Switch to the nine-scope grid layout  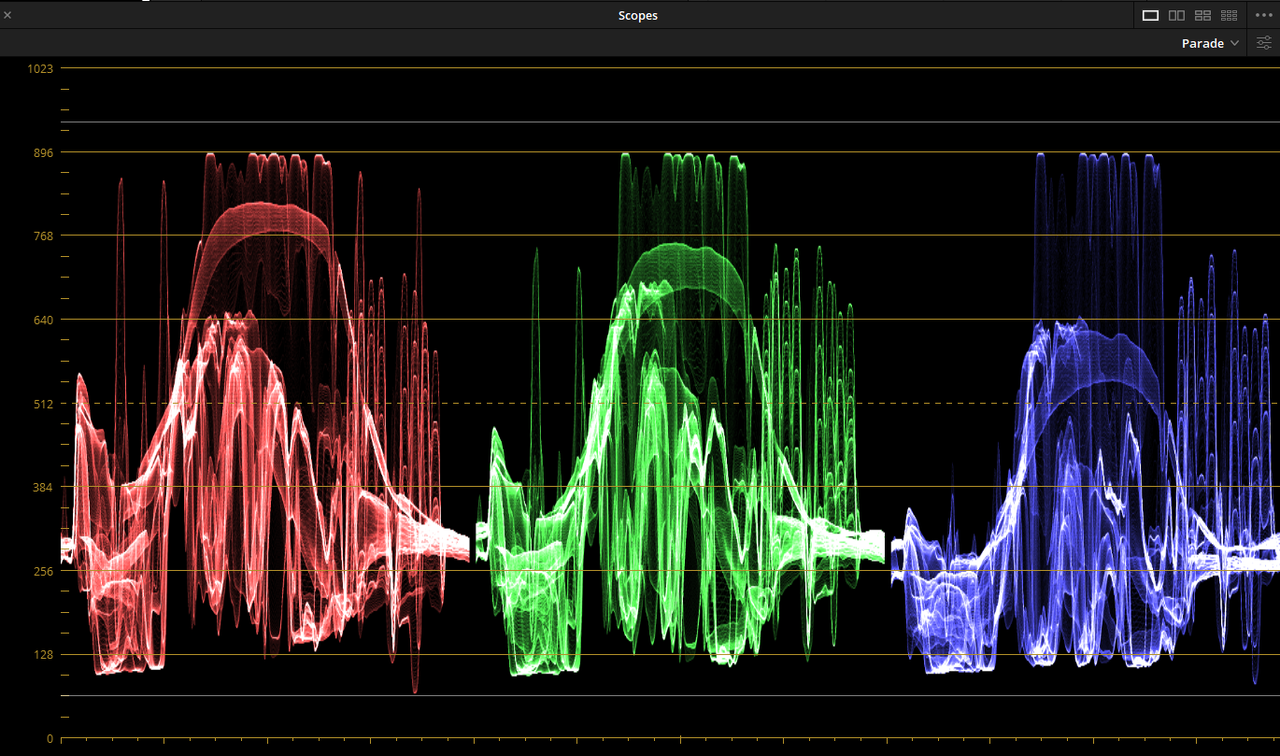[x=1229, y=15]
